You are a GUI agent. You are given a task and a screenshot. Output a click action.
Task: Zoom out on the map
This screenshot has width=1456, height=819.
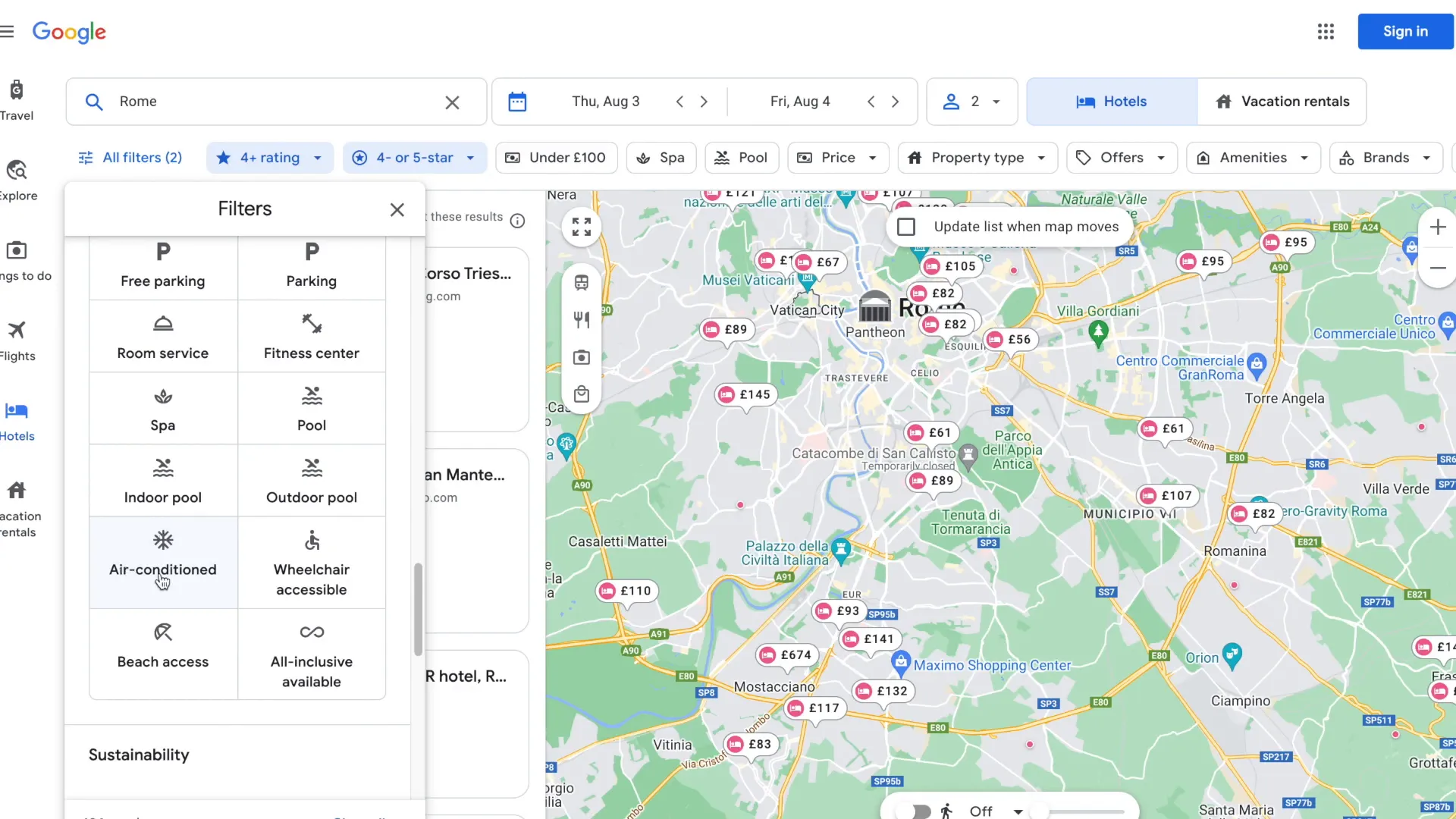[1438, 268]
